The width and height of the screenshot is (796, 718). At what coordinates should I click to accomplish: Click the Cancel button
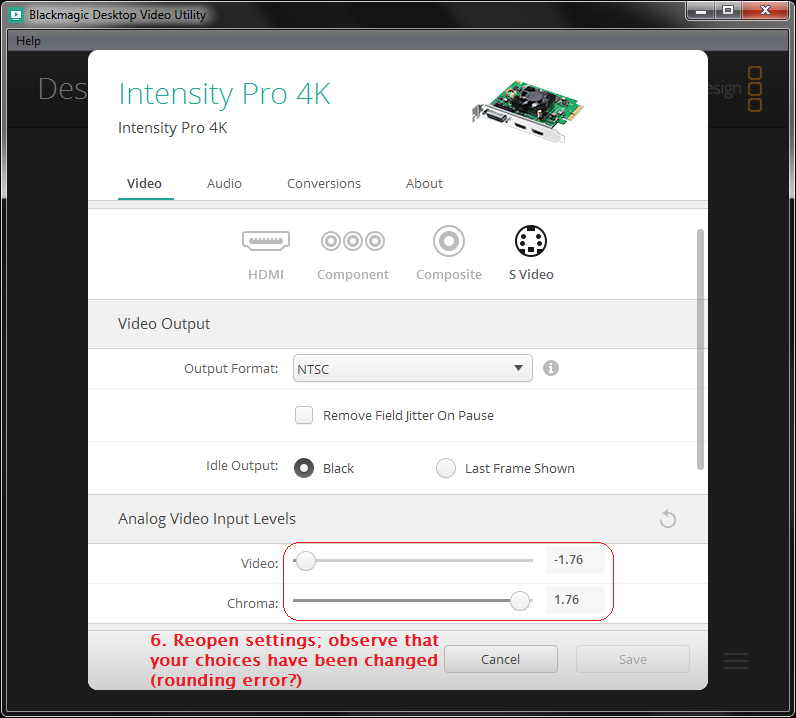tap(501, 659)
